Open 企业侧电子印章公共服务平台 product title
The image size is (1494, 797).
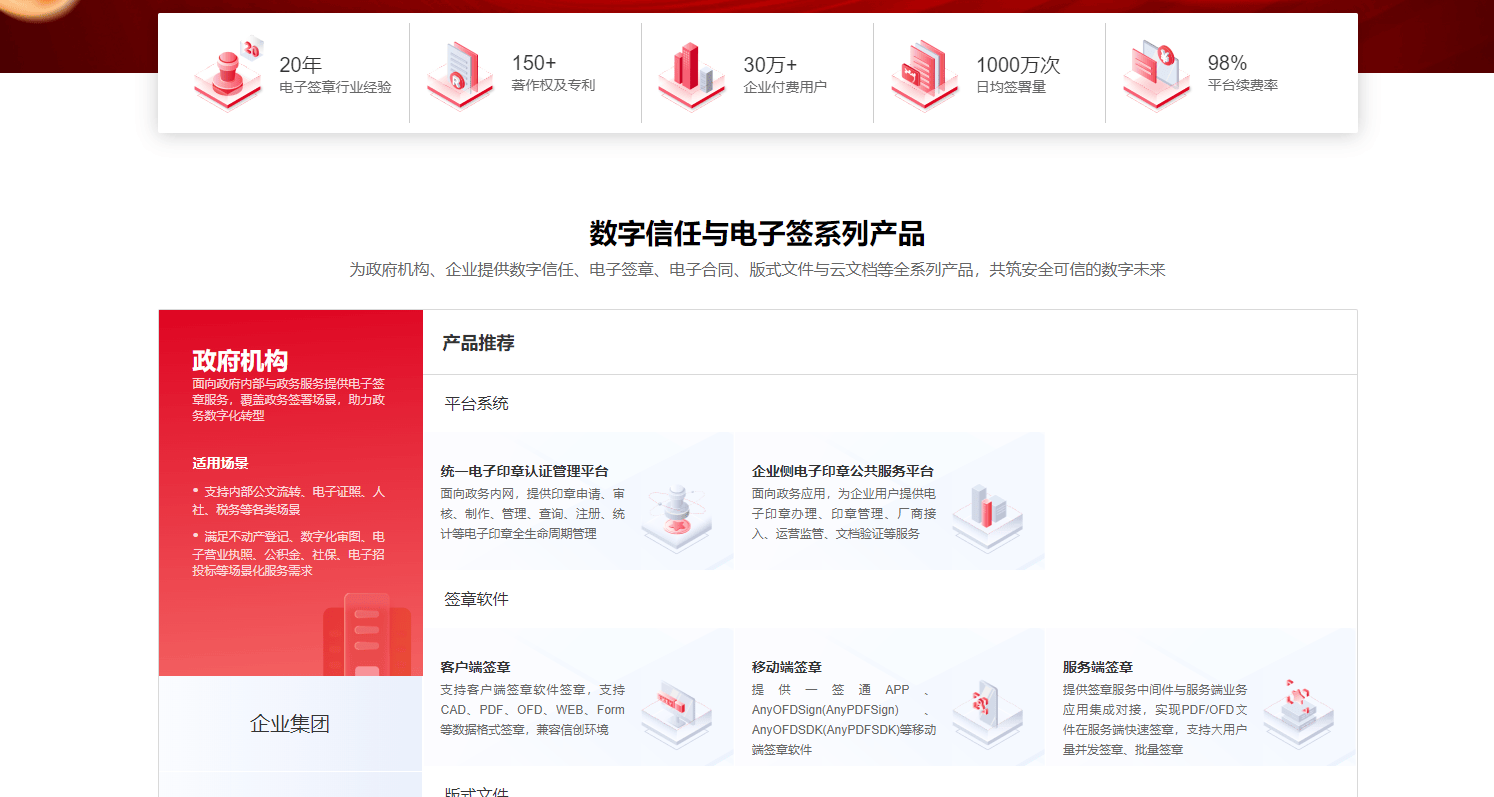[842, 471]
